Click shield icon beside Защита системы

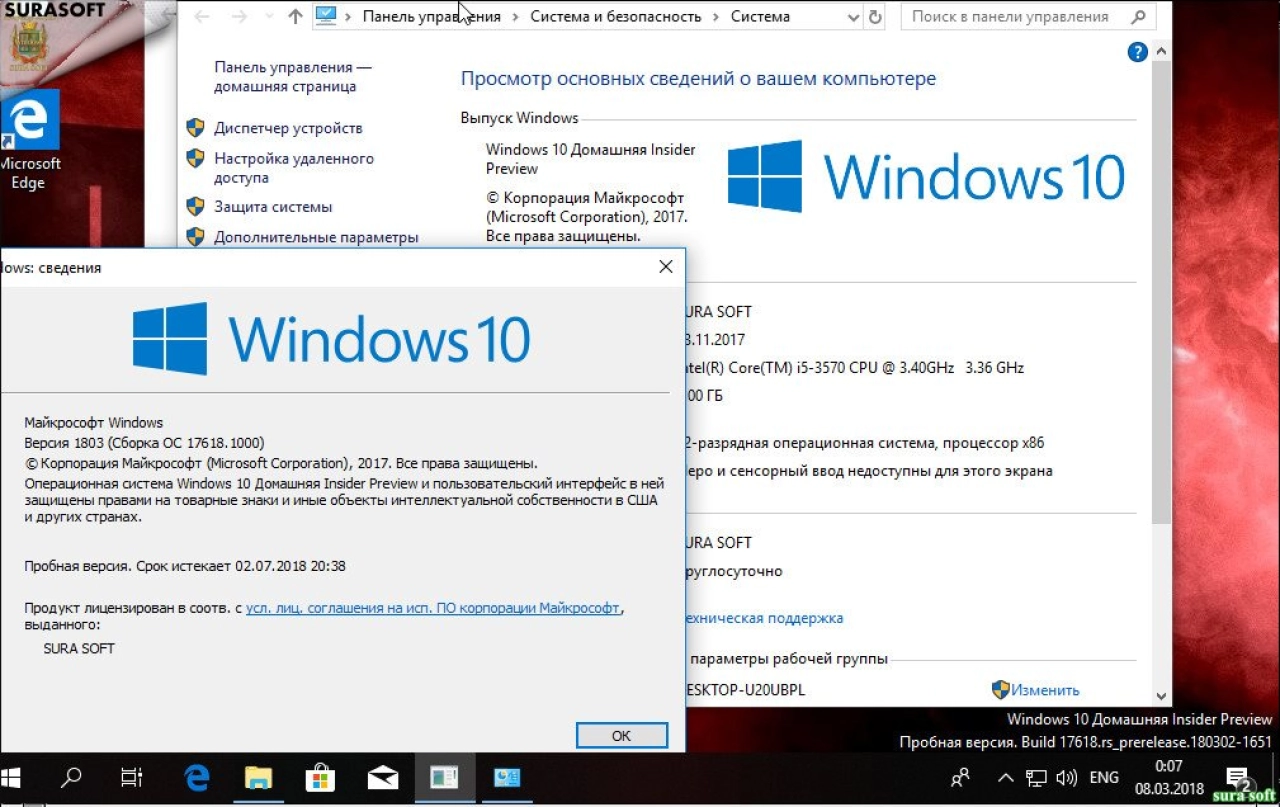195,207
